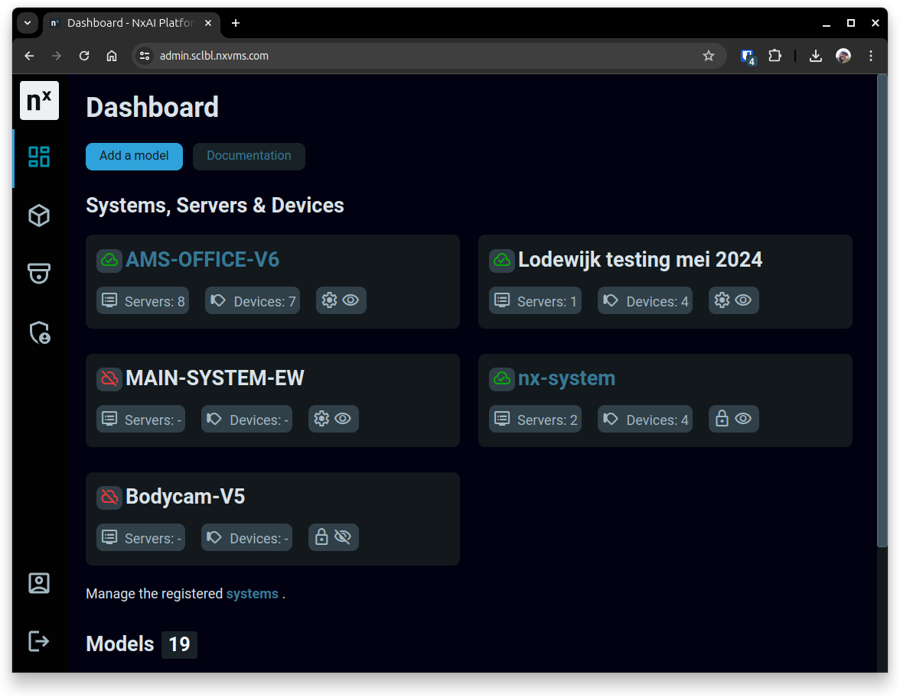Click the Add a model button
Image resolution: width=900 pixels, height=697 pixels.
(134, 156)
